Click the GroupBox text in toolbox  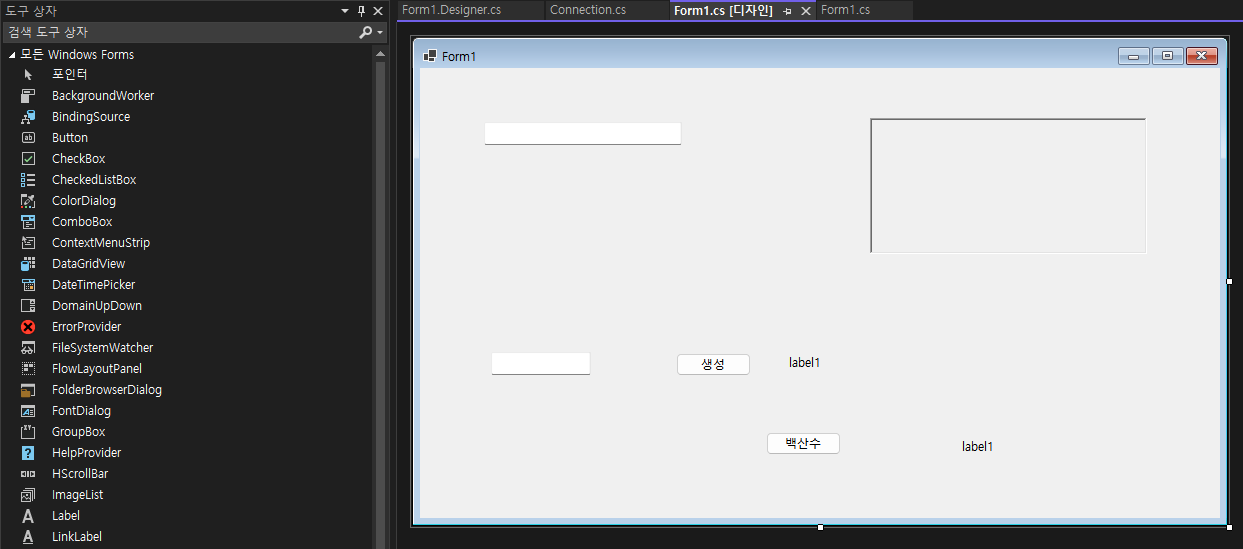(78, 432)
